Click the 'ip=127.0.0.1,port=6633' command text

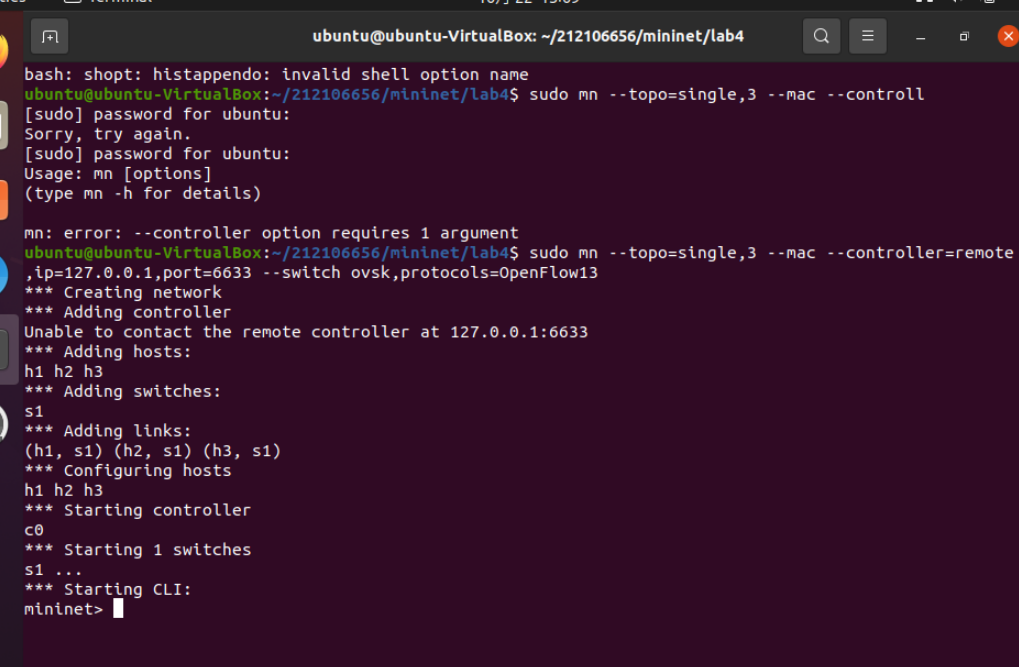click(143, 272)
